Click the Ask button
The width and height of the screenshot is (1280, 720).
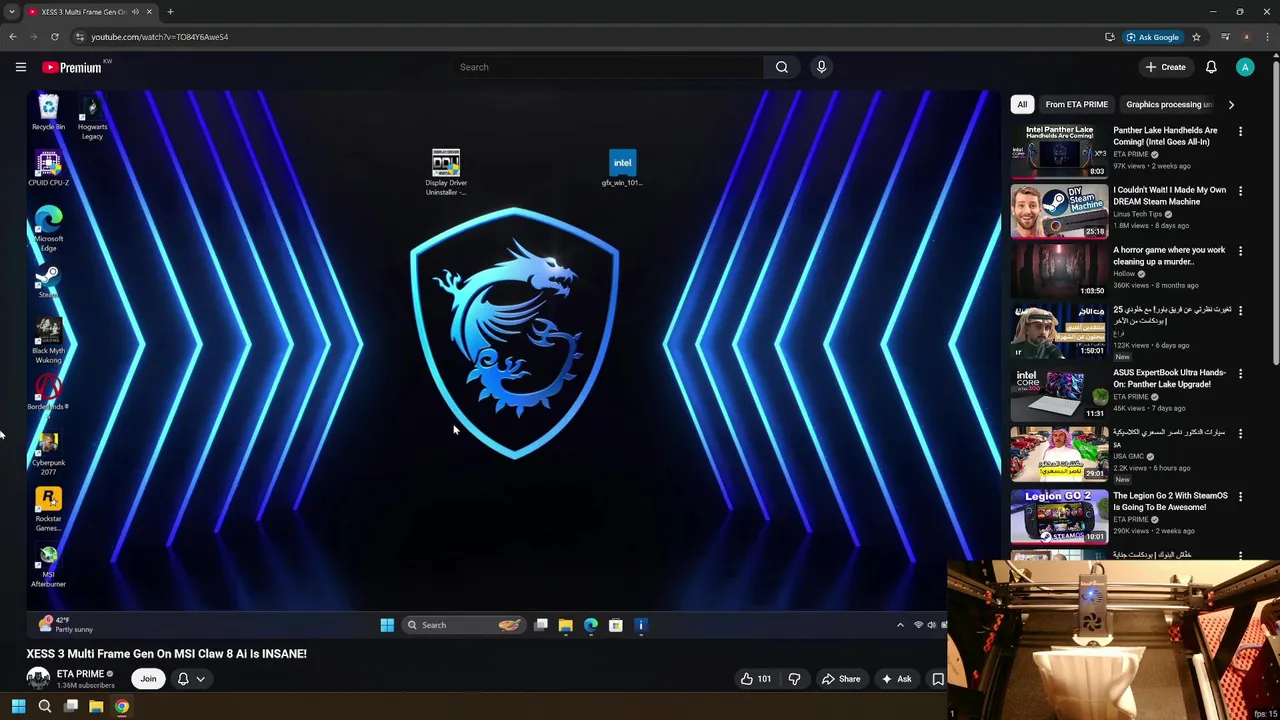[895, 679]
